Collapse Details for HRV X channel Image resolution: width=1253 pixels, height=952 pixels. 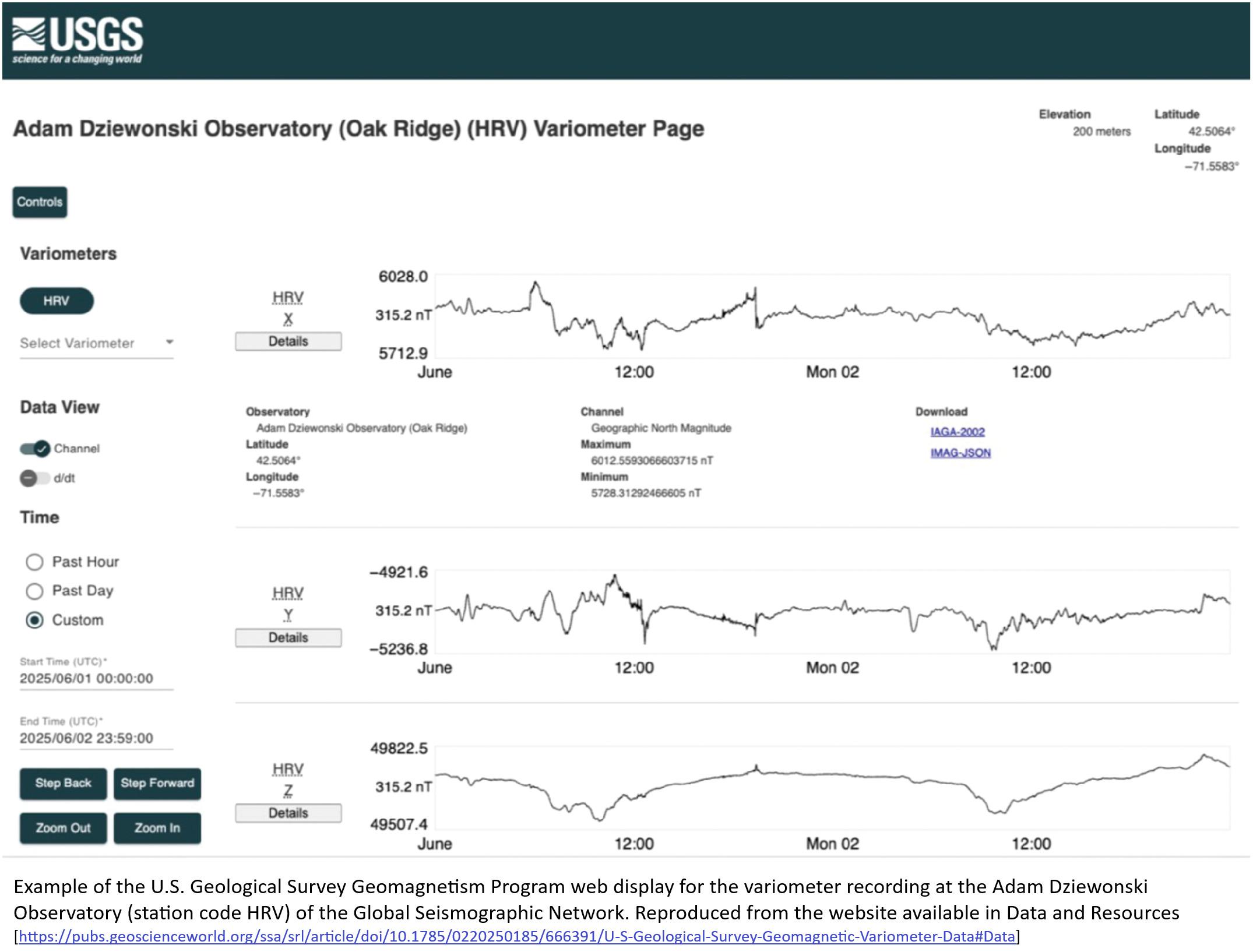pos(288,341)
